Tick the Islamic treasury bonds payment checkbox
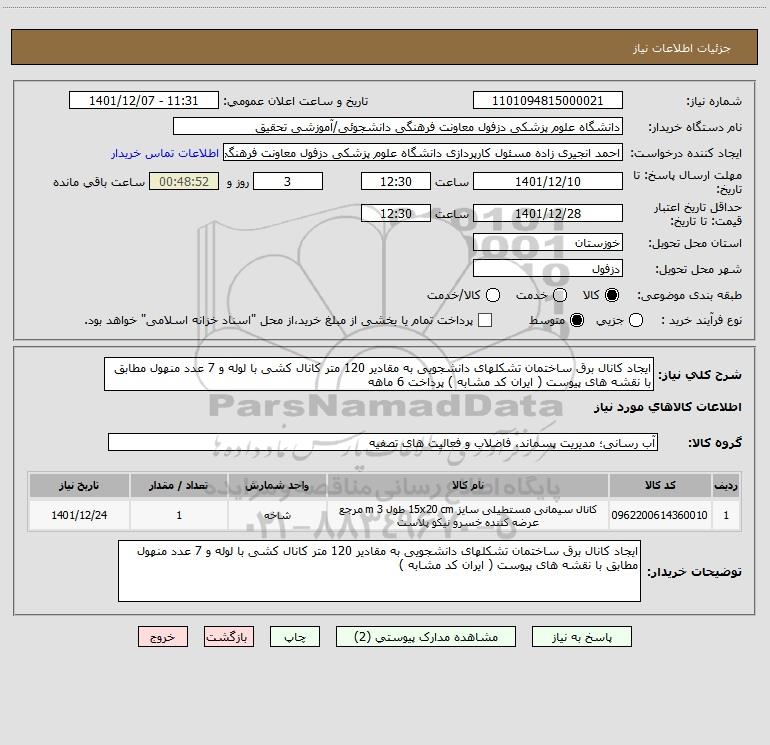Image resolution: width=770 pixels, height=745 pixels. (x=485, y=320)
